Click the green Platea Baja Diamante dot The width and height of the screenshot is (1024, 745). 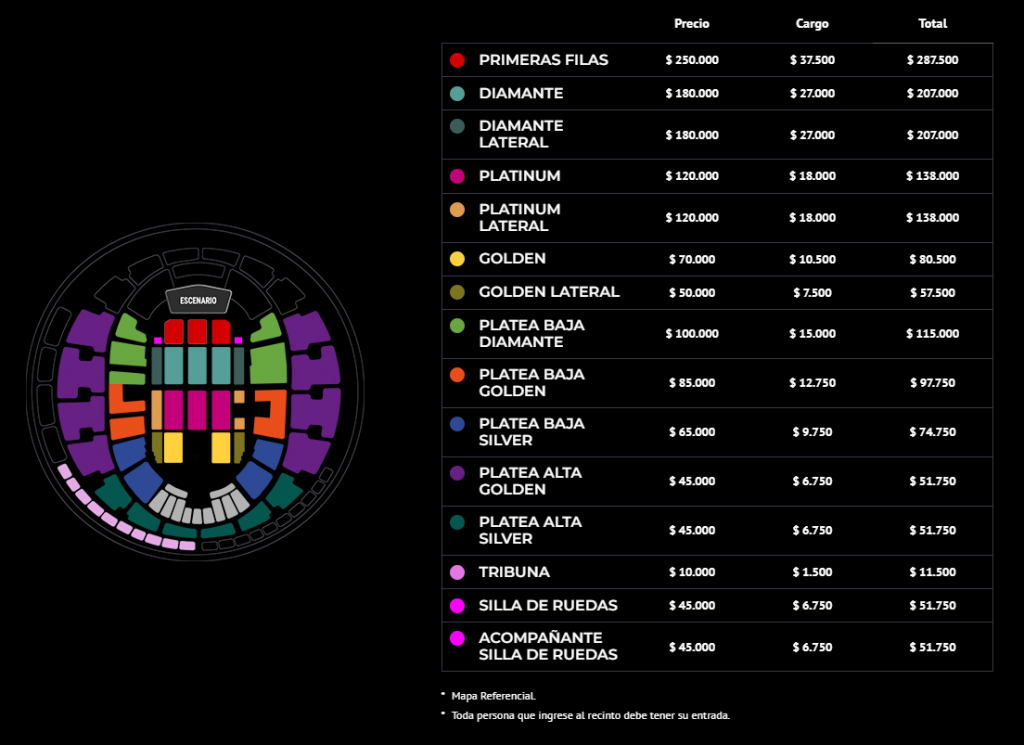pyautogui.click(x=458, y=326)
